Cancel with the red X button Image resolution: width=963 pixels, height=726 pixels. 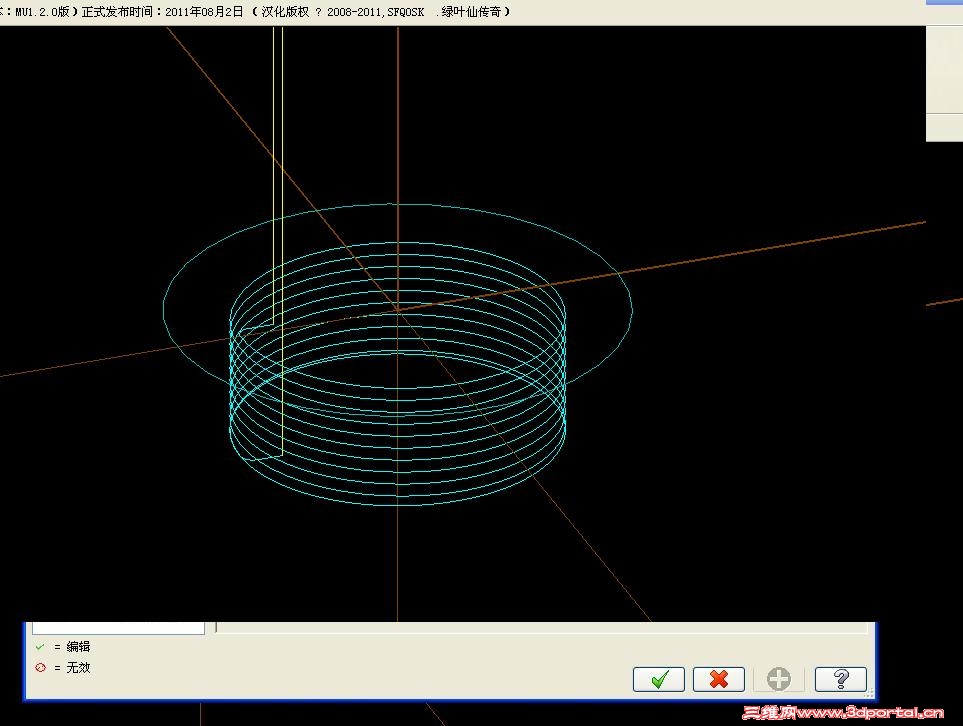tap(719, 679)
